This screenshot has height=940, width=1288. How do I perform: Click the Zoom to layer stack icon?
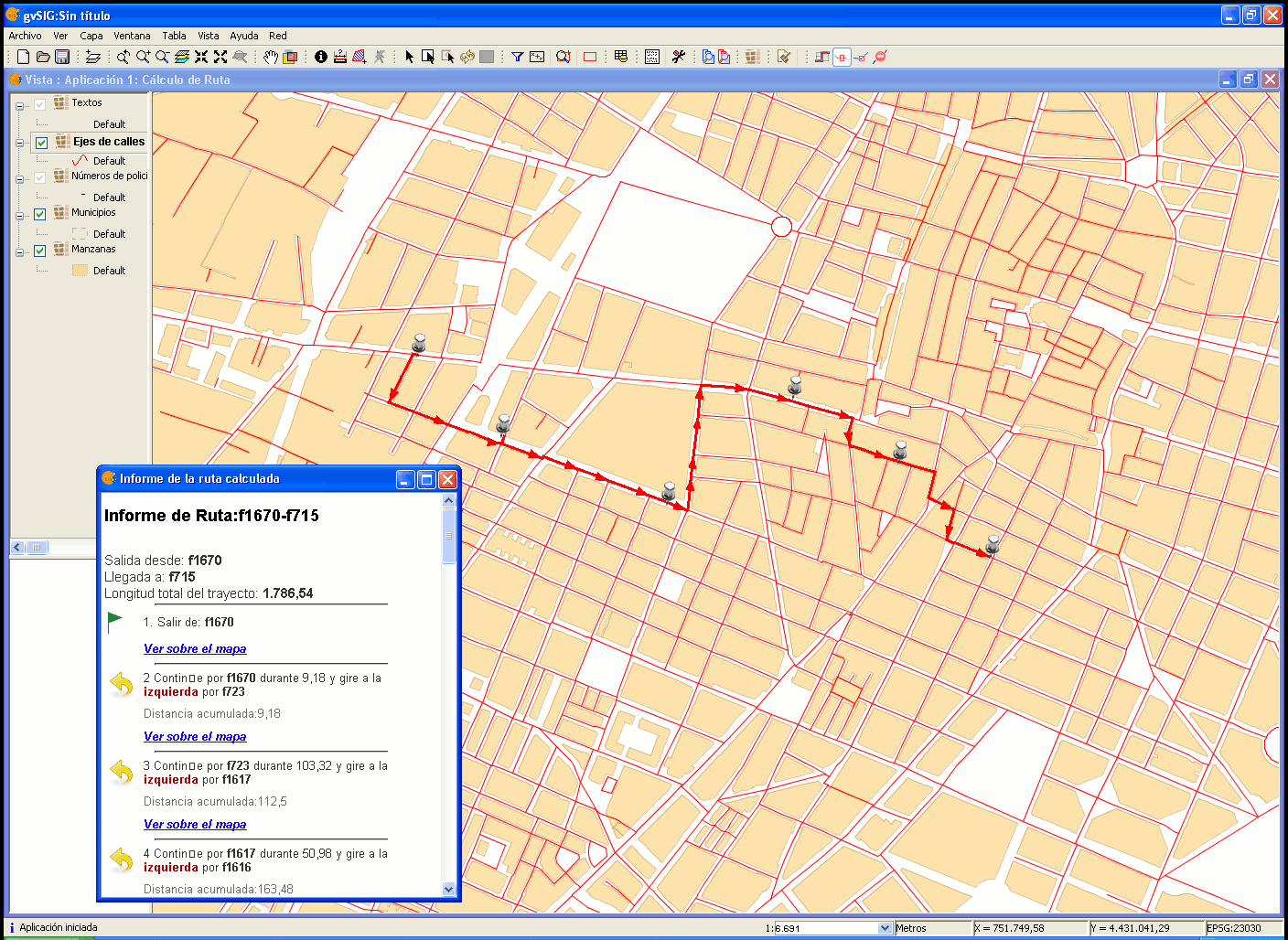pos(181,57)
